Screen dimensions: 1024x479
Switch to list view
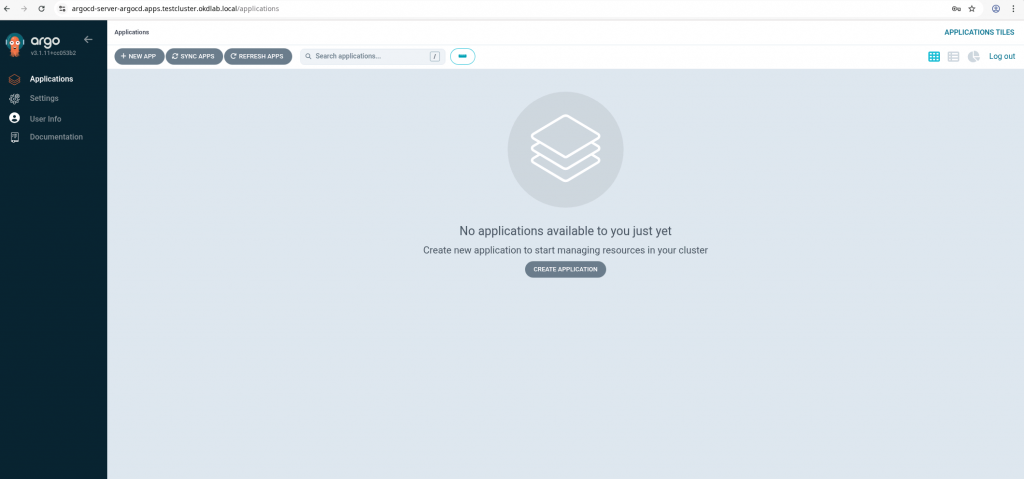[953, 56]
